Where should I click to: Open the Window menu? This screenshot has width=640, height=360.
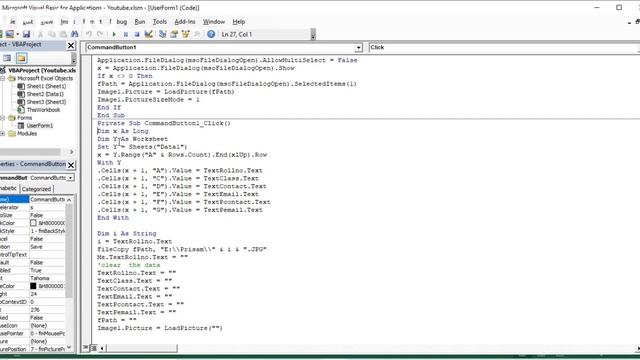click(x=214, y=22)
